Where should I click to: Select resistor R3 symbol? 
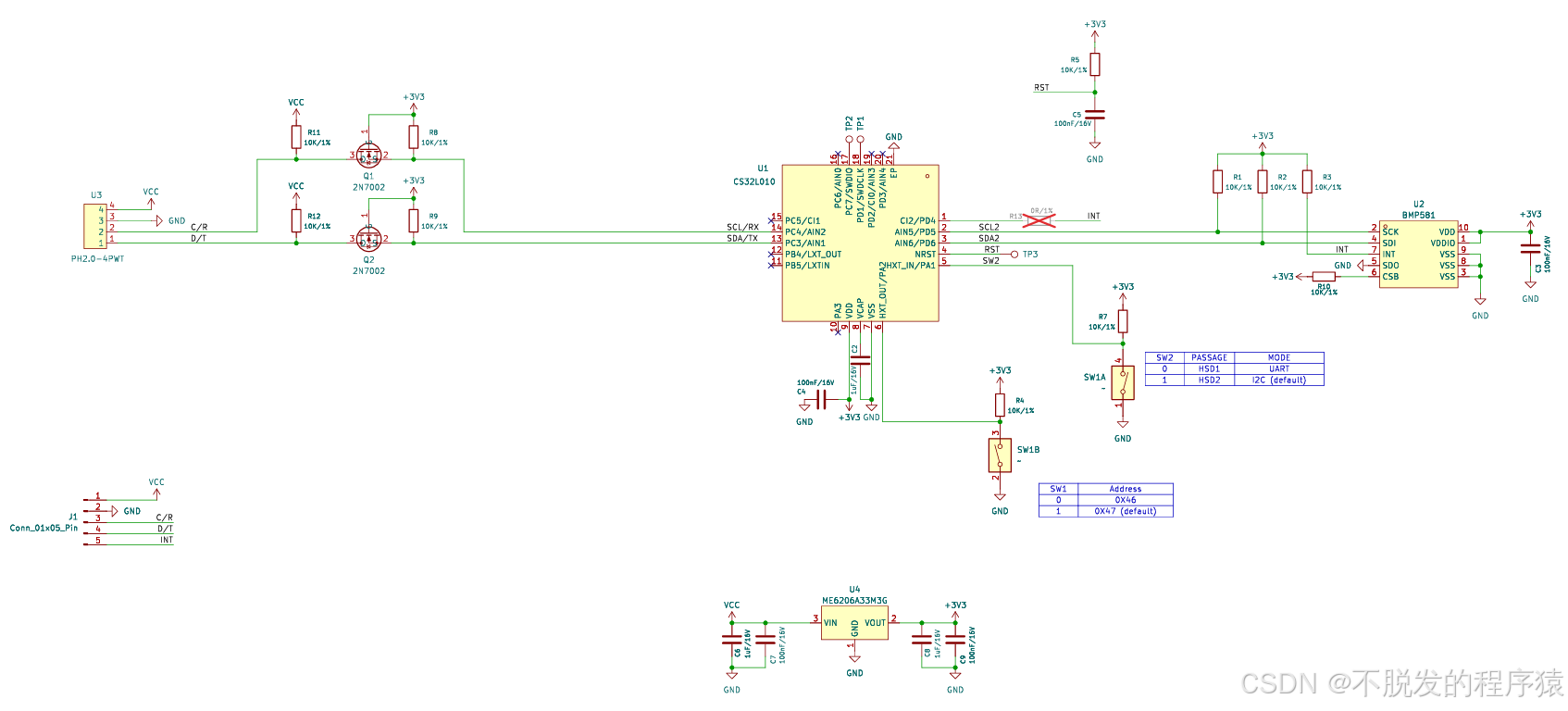1307,181
